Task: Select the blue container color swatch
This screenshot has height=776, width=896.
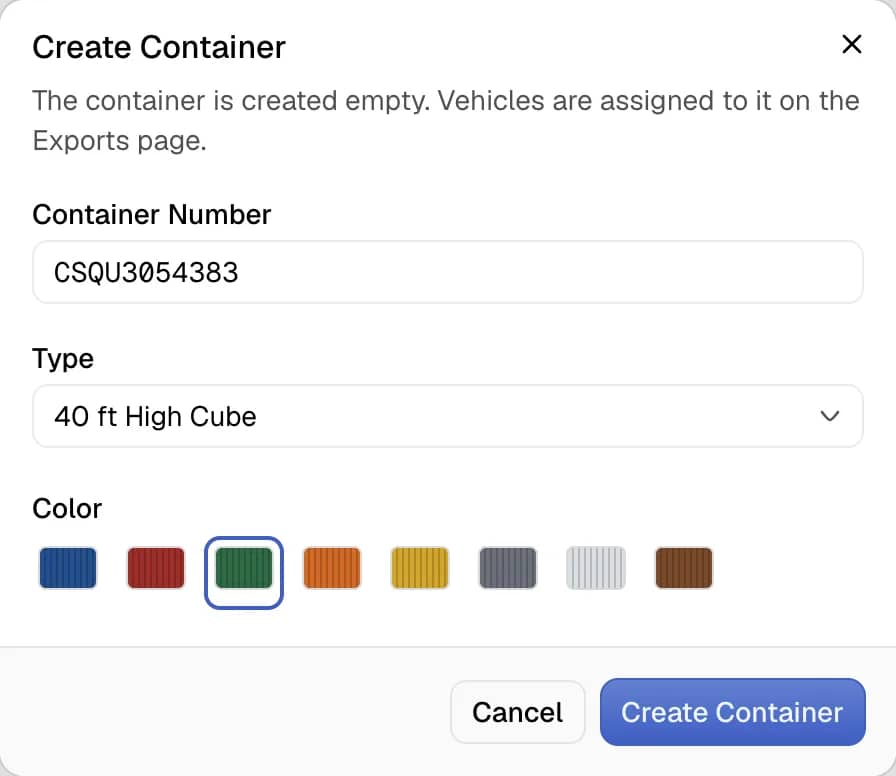Action: (x=68, y=567)
